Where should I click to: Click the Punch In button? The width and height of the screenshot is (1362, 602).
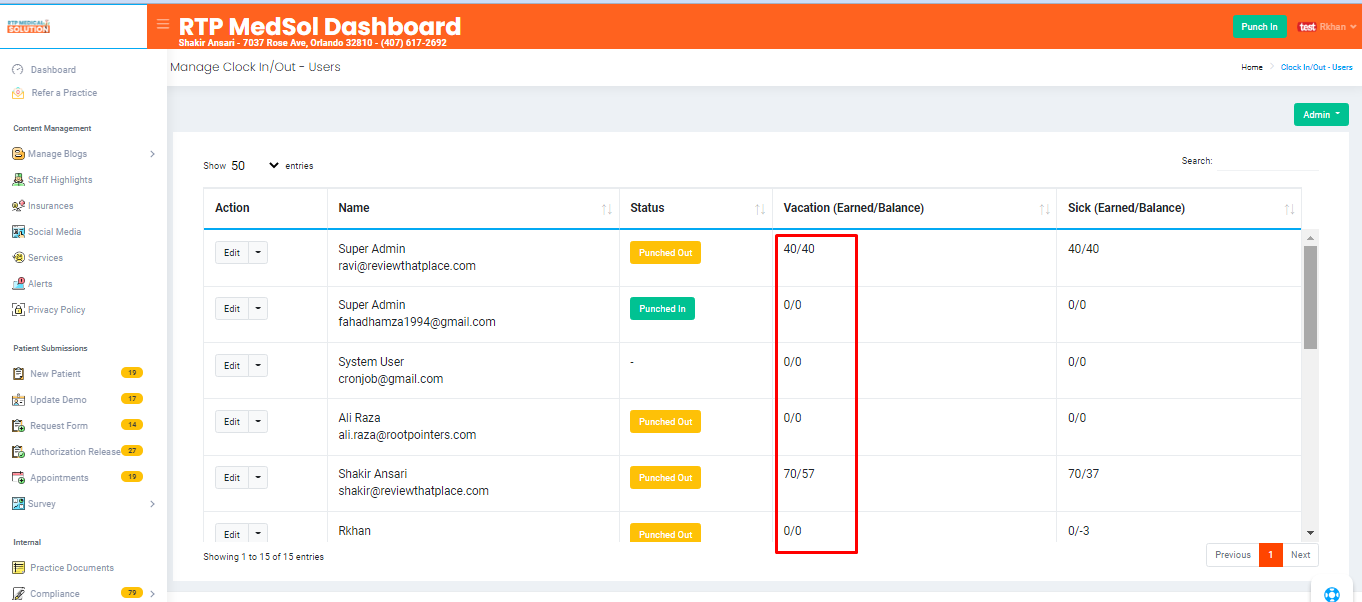tap(1260, 27)
